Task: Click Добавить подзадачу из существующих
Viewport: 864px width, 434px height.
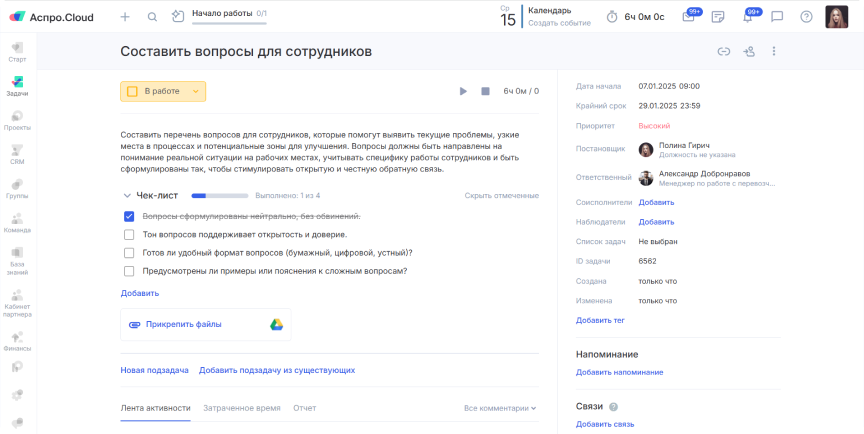Action: click(x=277, y=370)
